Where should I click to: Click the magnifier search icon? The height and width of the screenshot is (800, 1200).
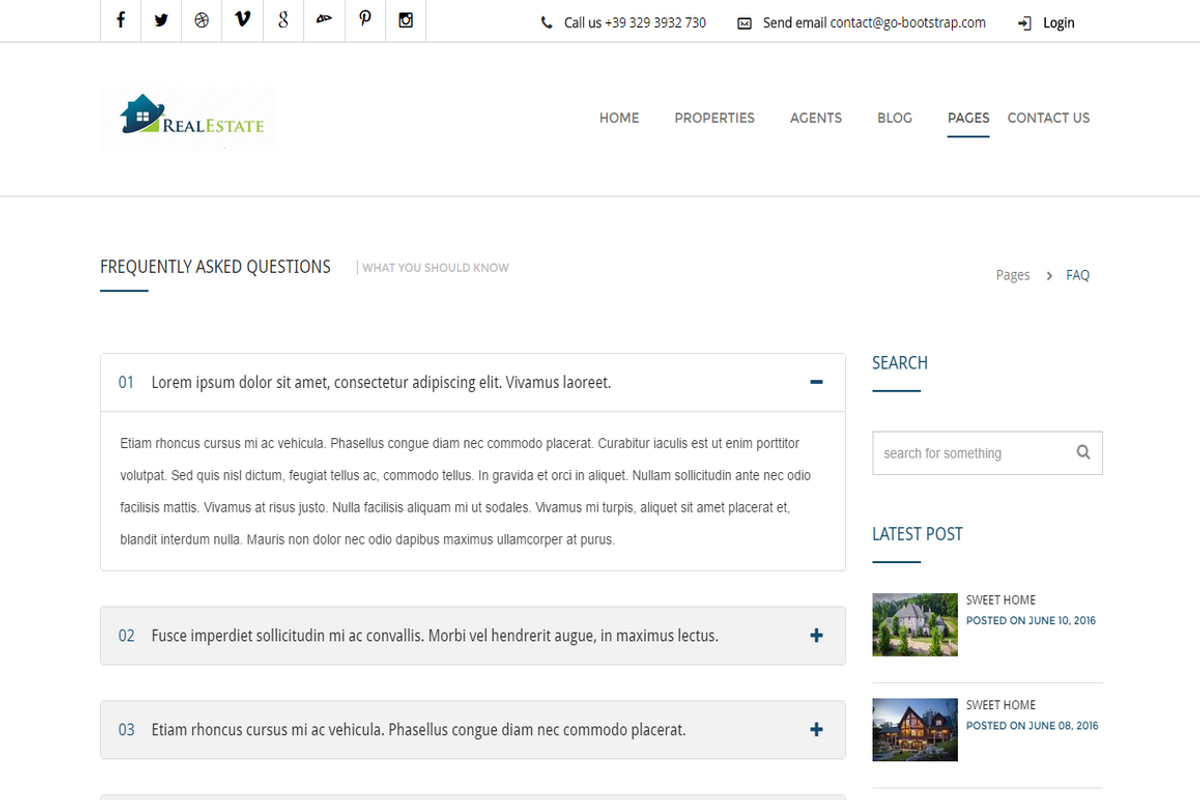click(1083, 452)
